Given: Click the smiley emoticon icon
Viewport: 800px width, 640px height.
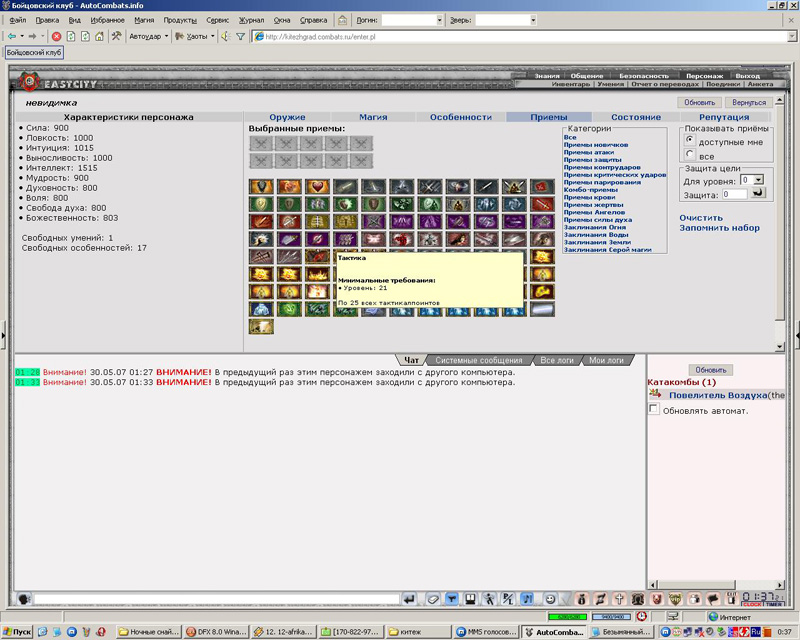Looking at the screenshot, I should (x=550, y=599).
